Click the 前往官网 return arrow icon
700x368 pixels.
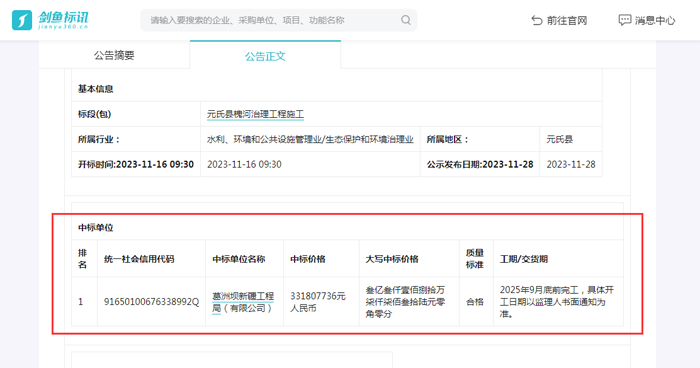[537, 20]
